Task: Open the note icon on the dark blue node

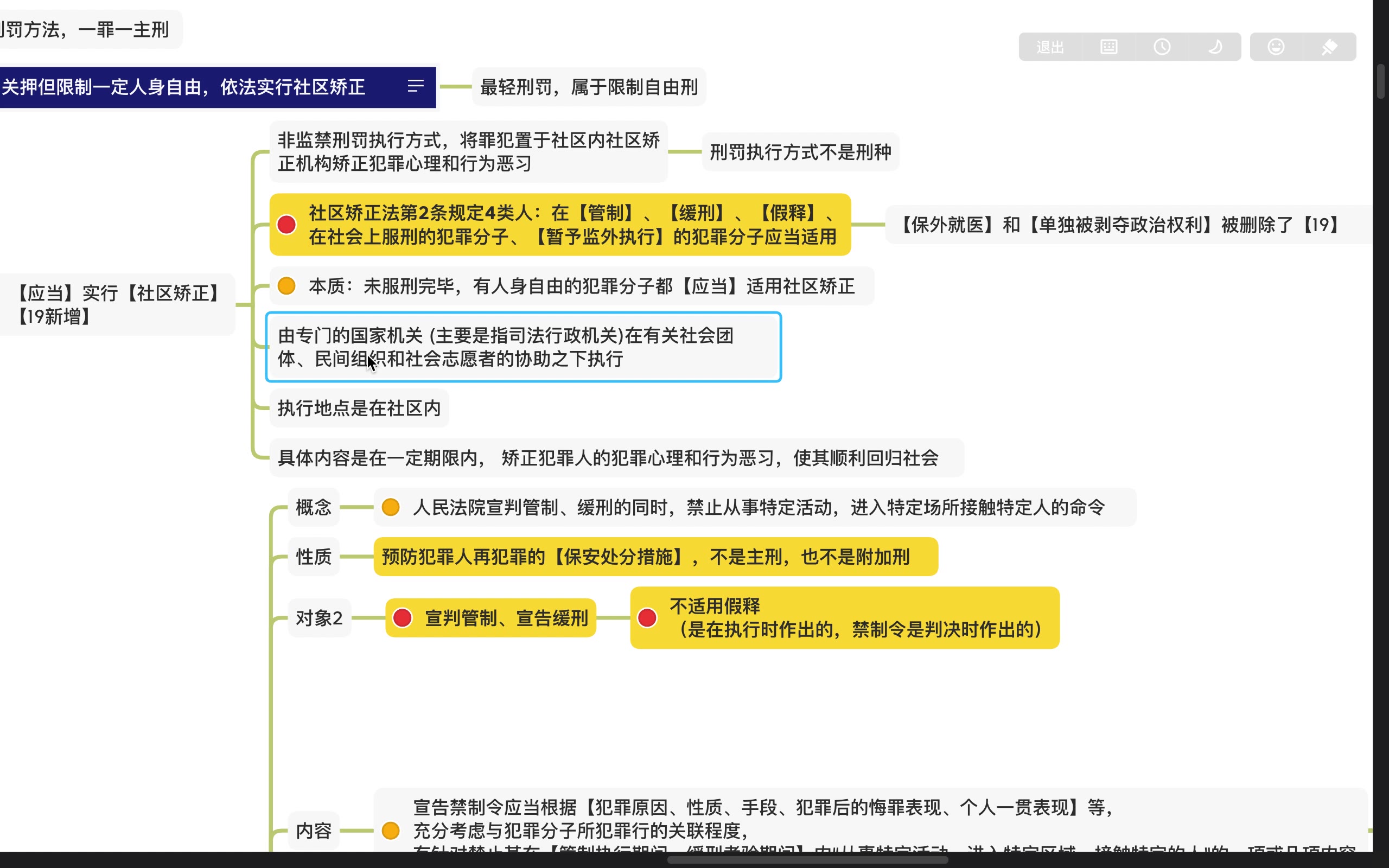Action: pyautogui.click(x=416, y=87)
